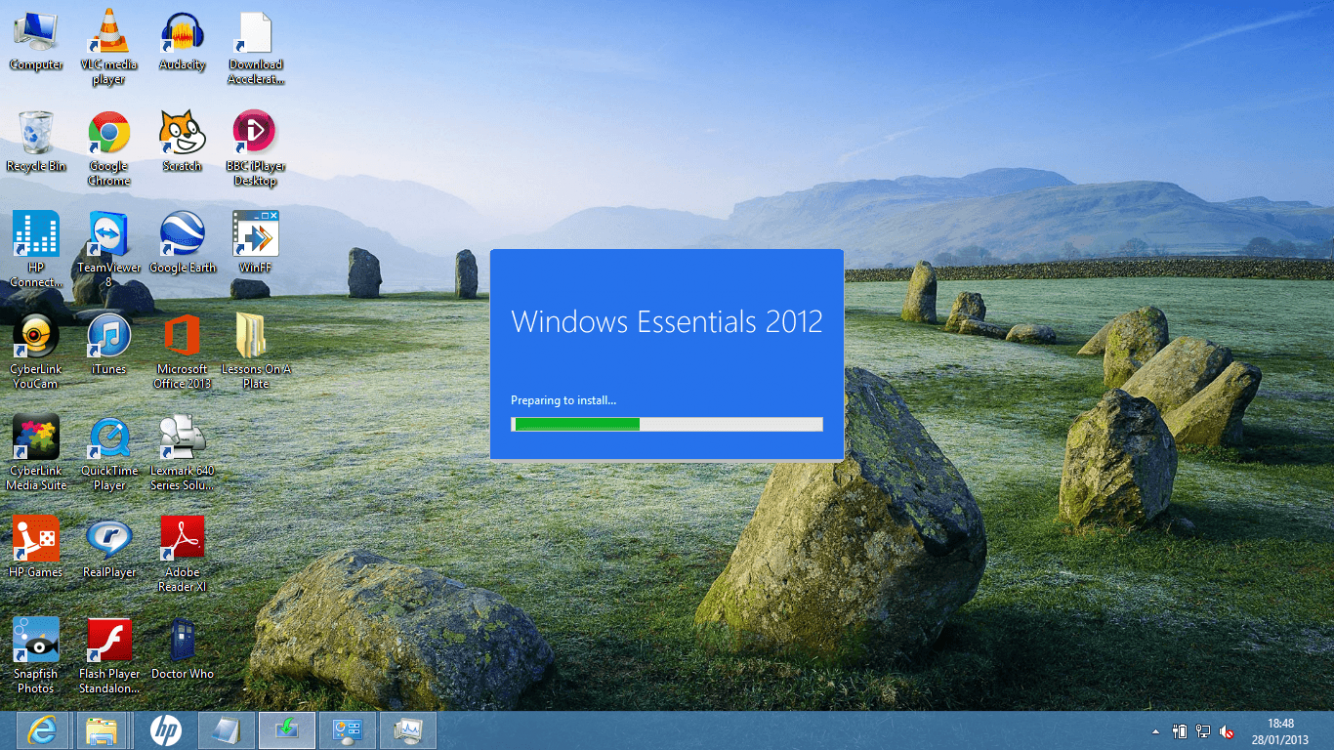Click the 'Preparing to install...' status text

(x=563, y=400)
